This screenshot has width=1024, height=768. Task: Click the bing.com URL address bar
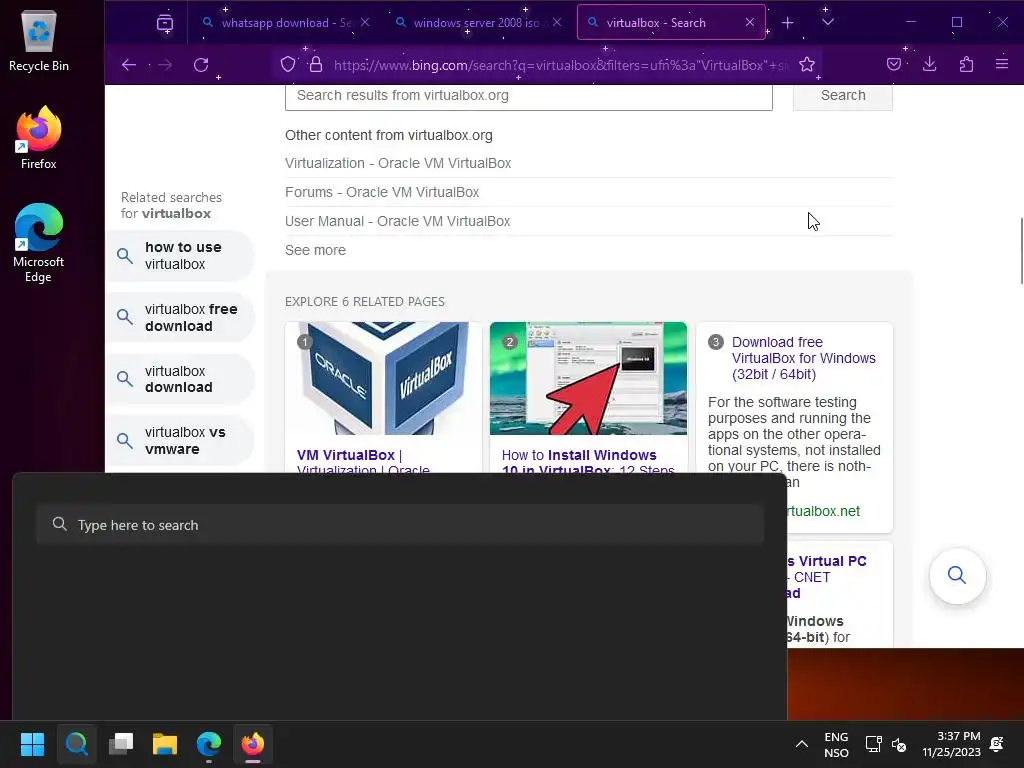[561, 65]
